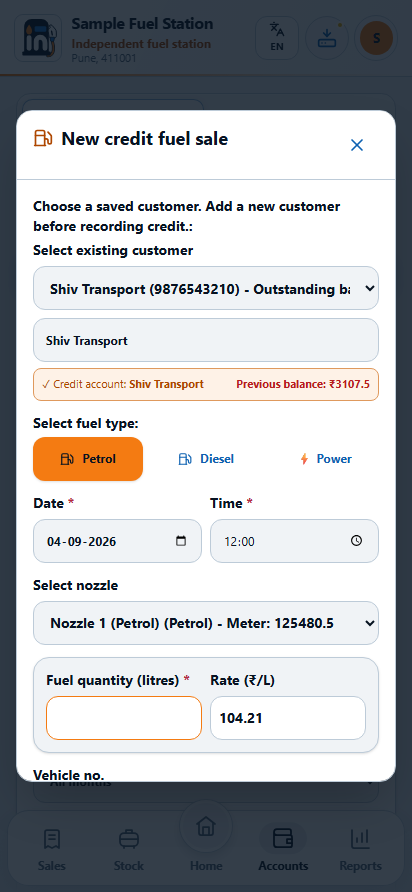
Task: Click the Credit account Shiv Transport banner text
Action: click(123, 384)
